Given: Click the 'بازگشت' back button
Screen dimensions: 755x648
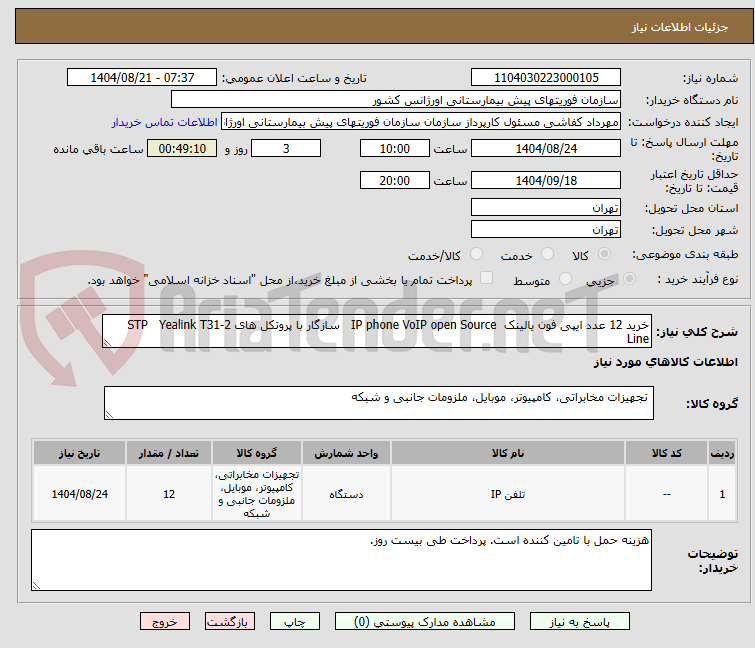Looking at the screenshot, I should (230, 622).
